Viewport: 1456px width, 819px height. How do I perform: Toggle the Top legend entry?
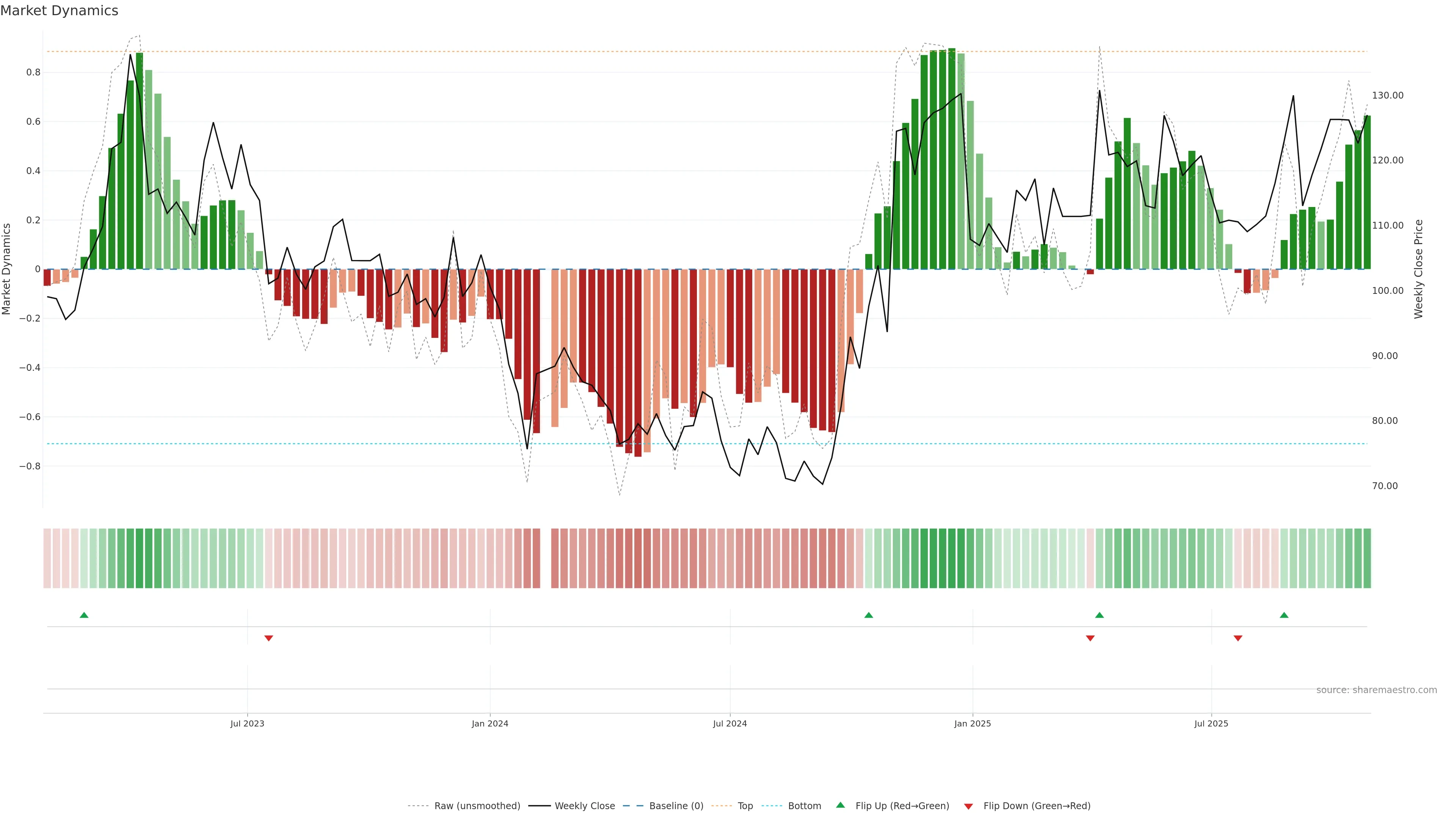[745, 806]
